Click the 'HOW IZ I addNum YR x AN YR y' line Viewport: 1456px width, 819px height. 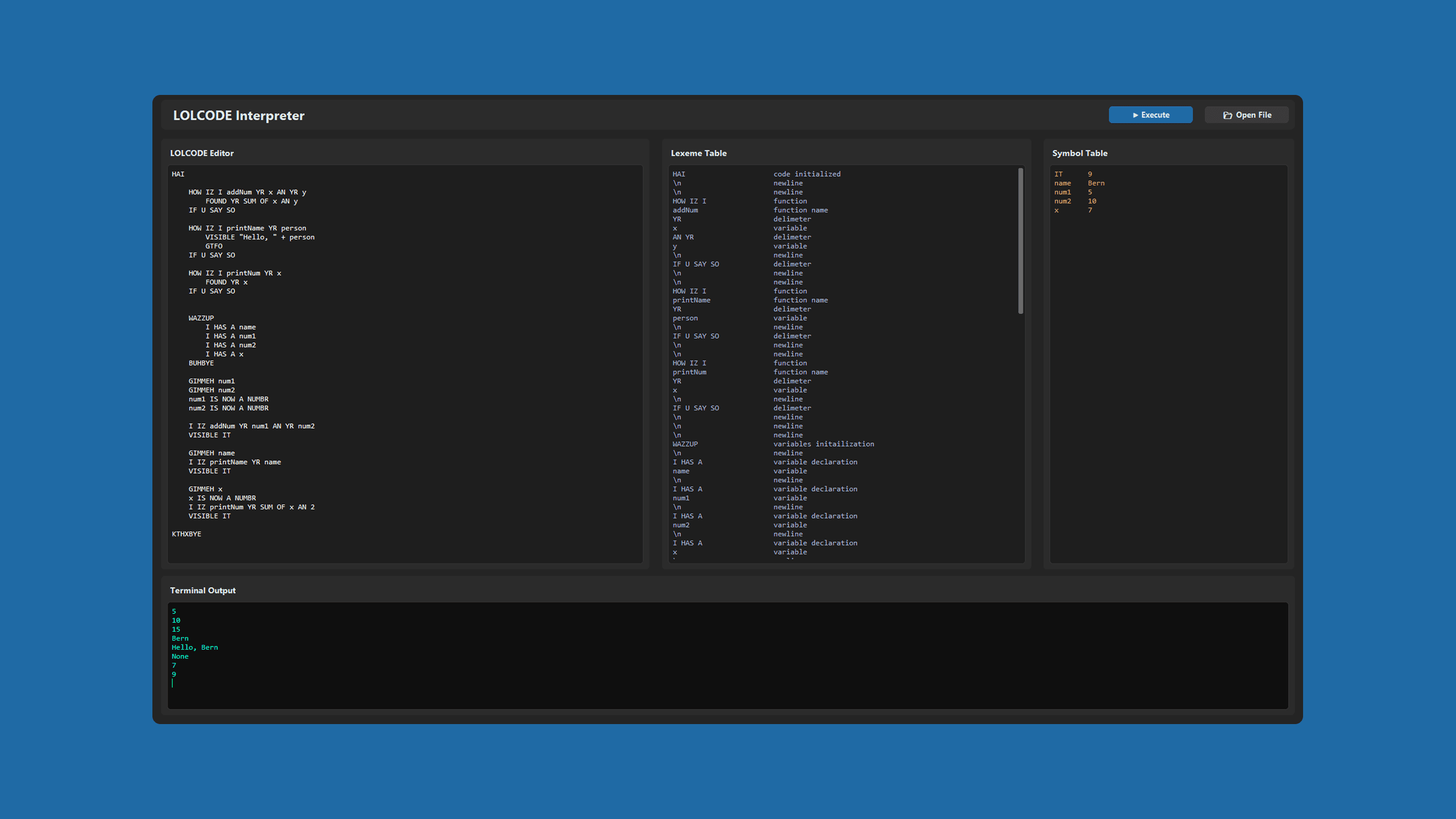pyautogui.click(x=247, y=192)
